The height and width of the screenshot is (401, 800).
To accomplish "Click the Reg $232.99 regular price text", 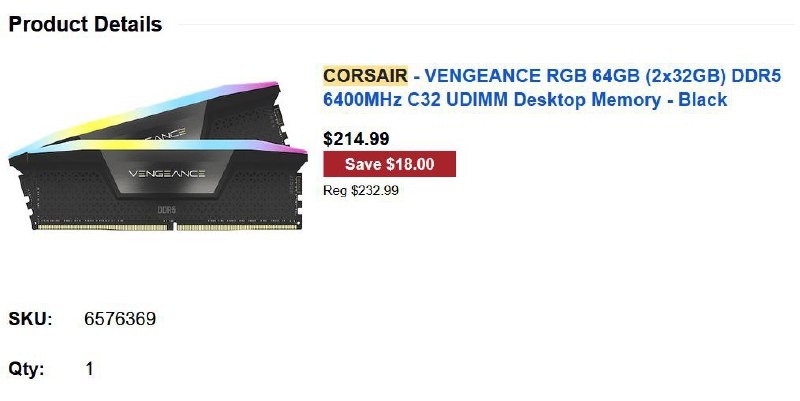I will click(361, 190).
